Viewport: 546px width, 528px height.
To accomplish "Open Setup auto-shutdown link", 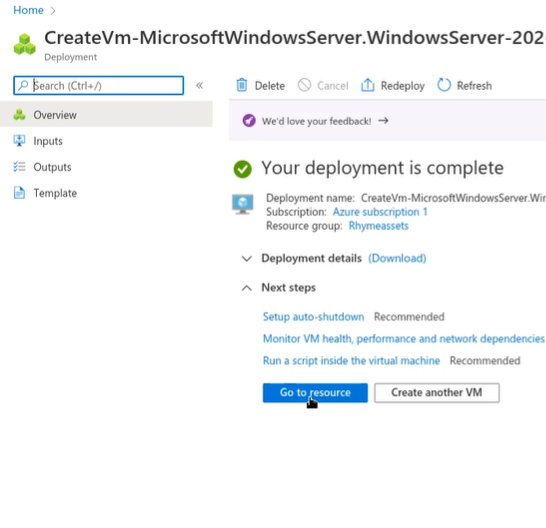I will point(313,317).
